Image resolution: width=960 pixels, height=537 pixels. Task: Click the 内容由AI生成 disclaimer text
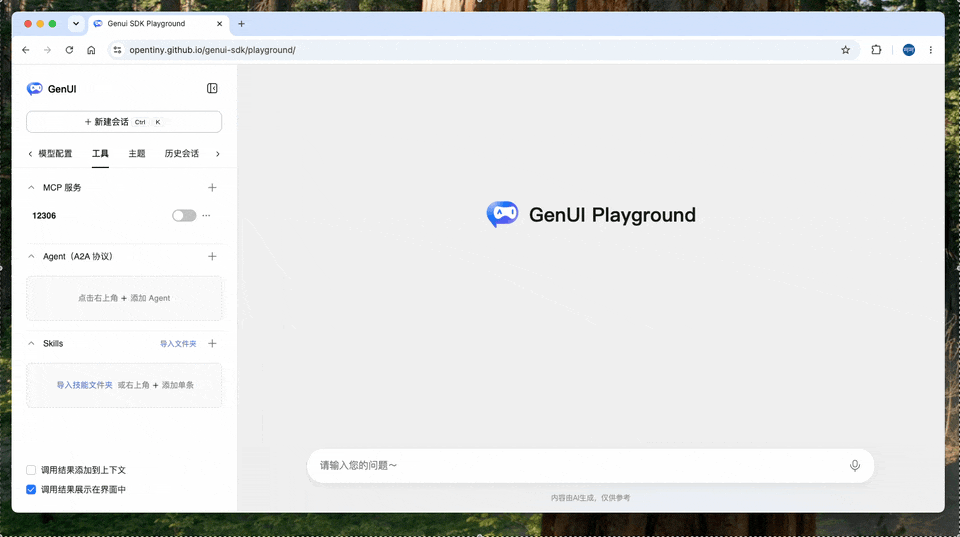click(x=590, y=498)
